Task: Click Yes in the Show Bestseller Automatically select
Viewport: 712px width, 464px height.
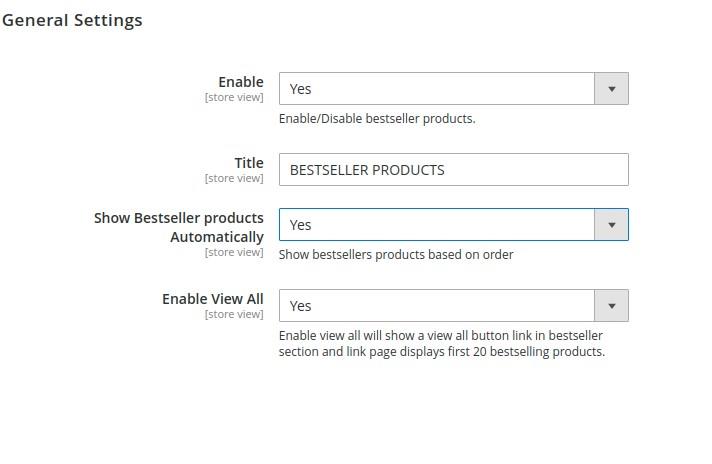Action: click(301, 225)
